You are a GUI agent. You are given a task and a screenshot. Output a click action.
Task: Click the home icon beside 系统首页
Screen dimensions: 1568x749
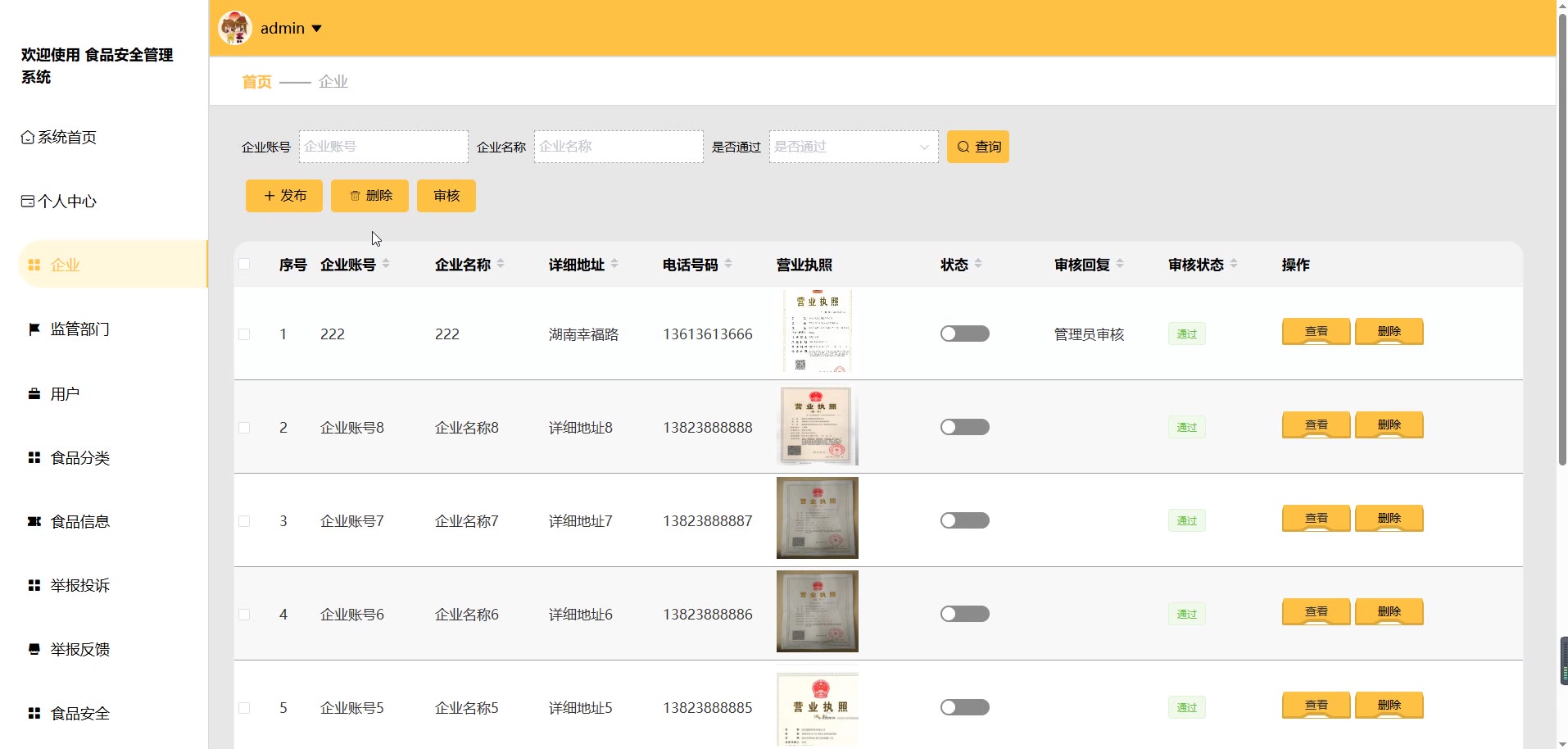point(28,138)
